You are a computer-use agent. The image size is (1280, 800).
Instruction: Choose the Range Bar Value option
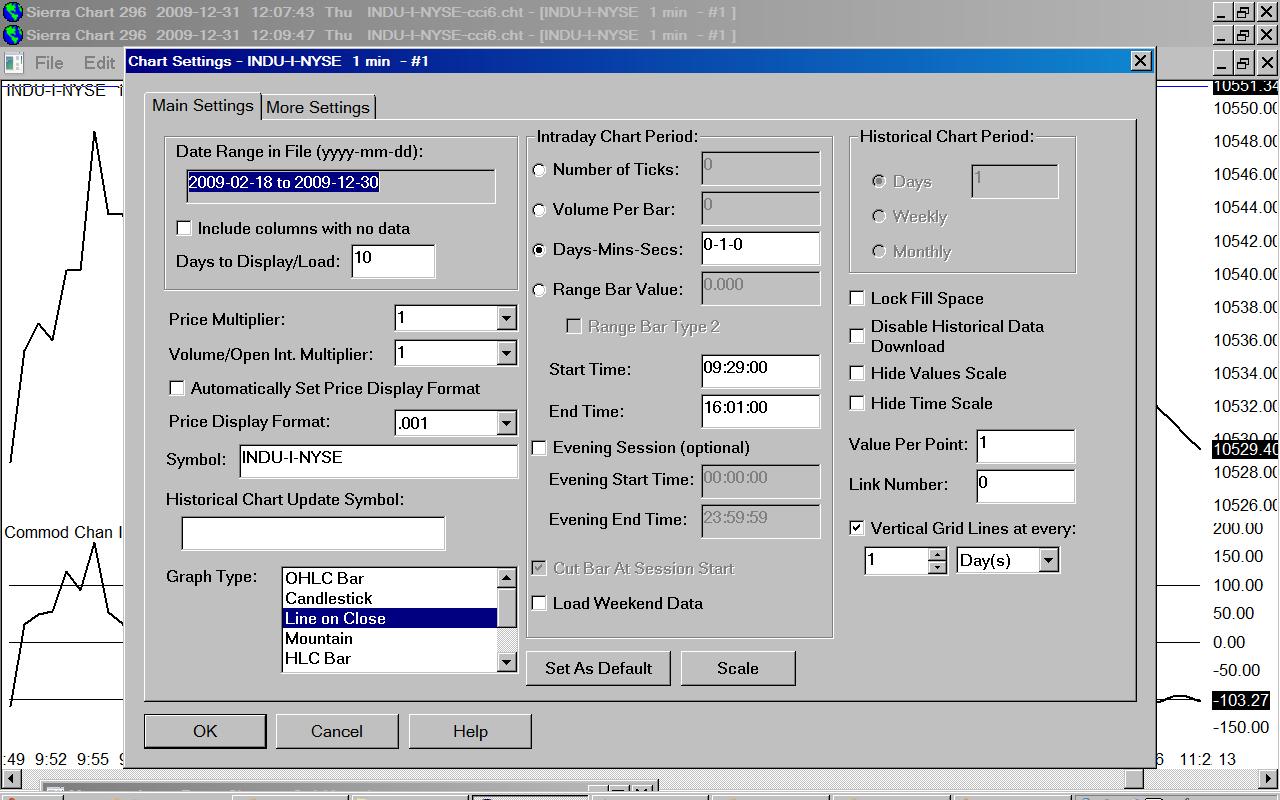(x=540, y=290)
